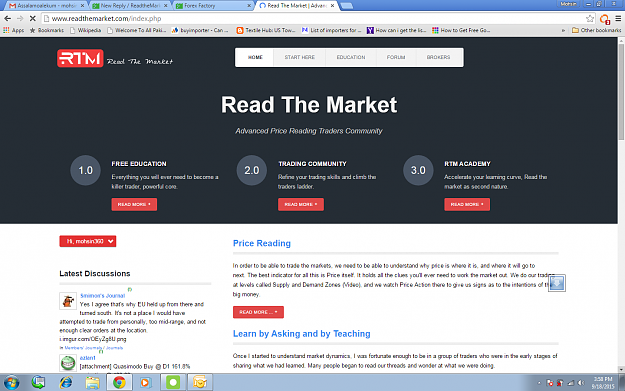Image resolution: width=625 pixels, height=391 pixels.
Task: Open the Chrome menu (hamburger icon)
Action: coord(618,18)
